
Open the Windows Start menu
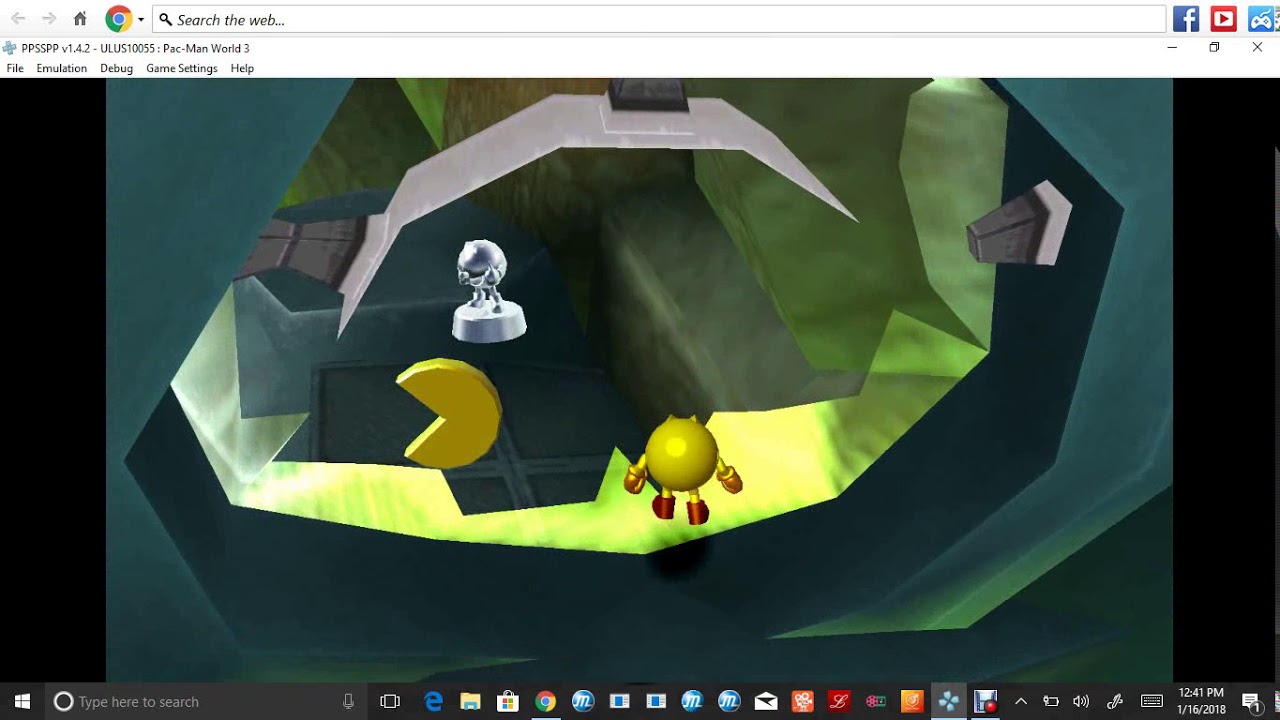(x=22, y=701)
